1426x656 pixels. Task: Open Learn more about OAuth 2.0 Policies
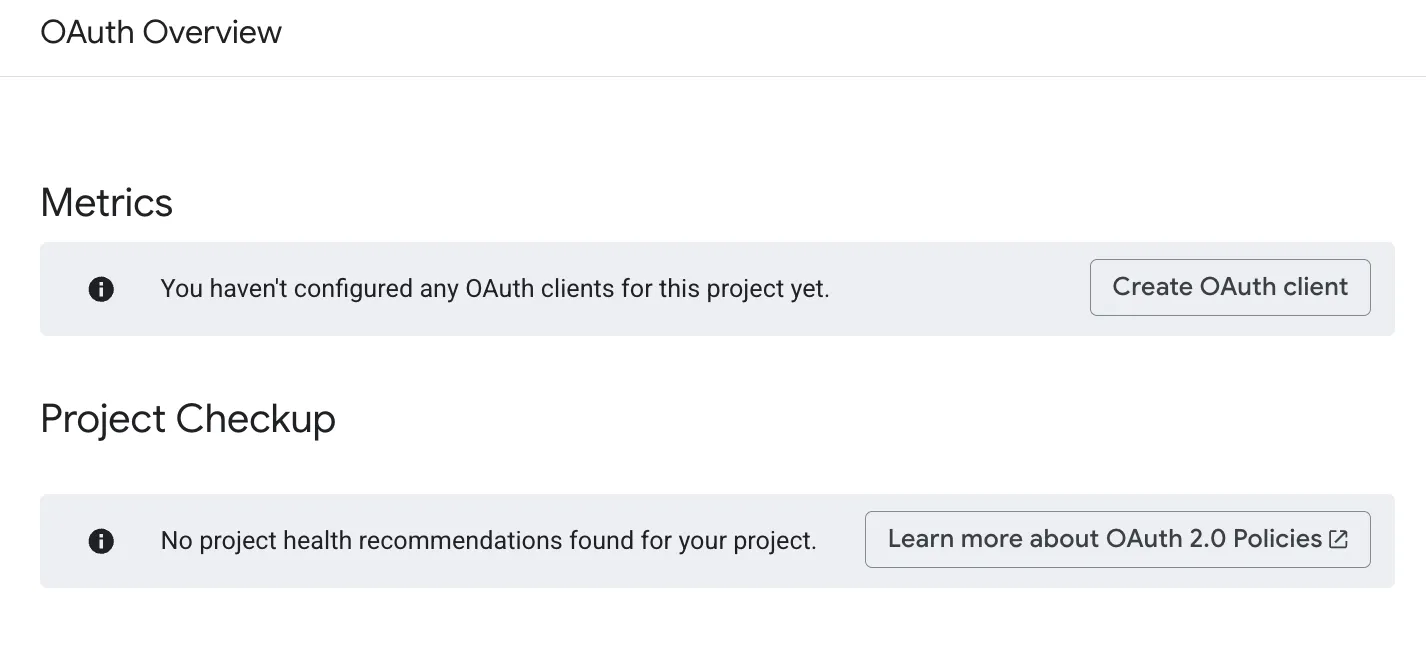[x=1117, y=539]
